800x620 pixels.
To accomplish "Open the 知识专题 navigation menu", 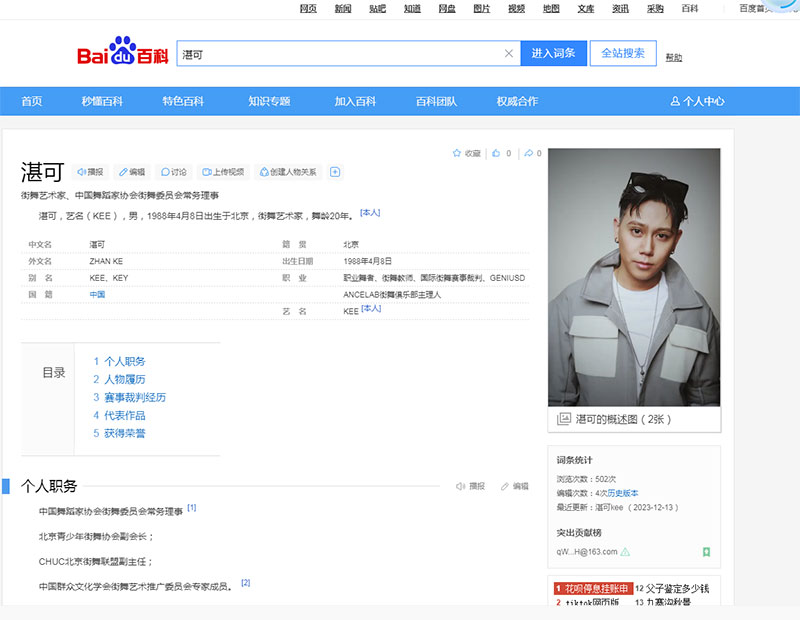I will coord(269,101).
